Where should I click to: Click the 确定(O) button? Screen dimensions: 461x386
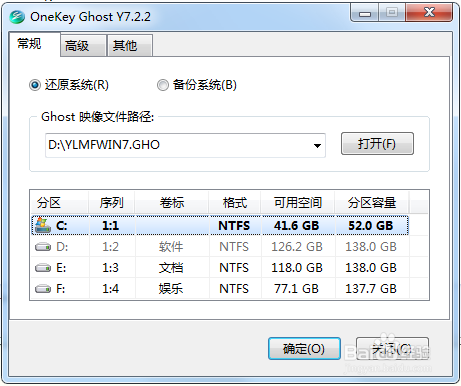(304, 349)
